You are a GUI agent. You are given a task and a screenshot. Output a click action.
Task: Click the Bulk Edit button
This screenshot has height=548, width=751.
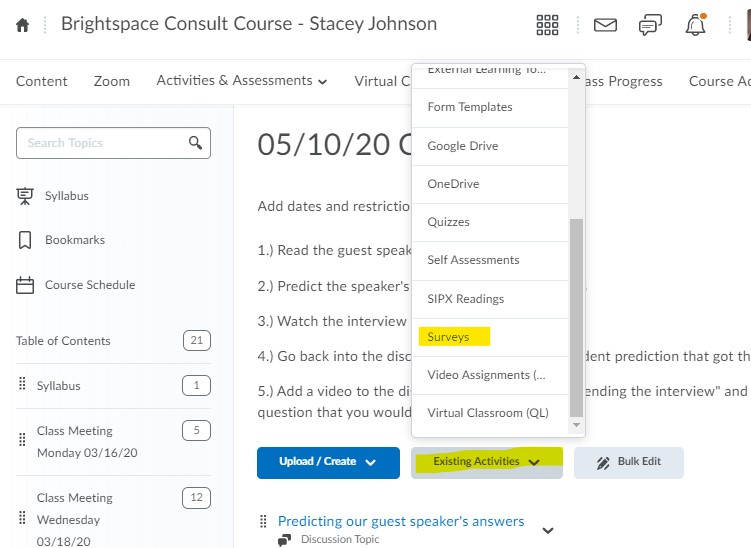[x=629, y=462]
